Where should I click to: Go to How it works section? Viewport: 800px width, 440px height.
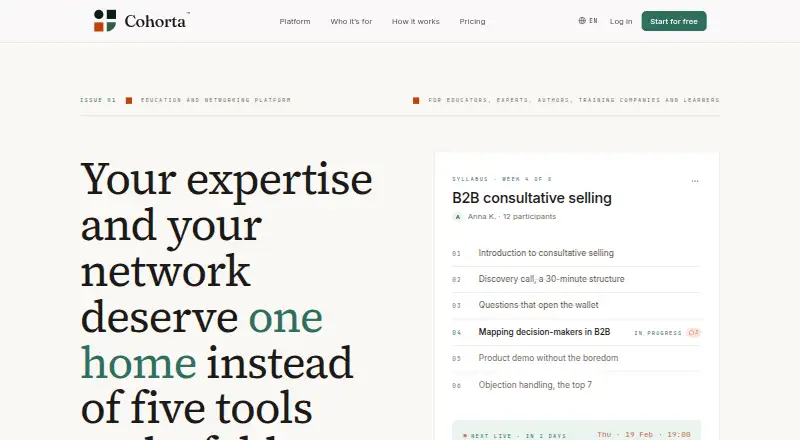tap(416, 21)
